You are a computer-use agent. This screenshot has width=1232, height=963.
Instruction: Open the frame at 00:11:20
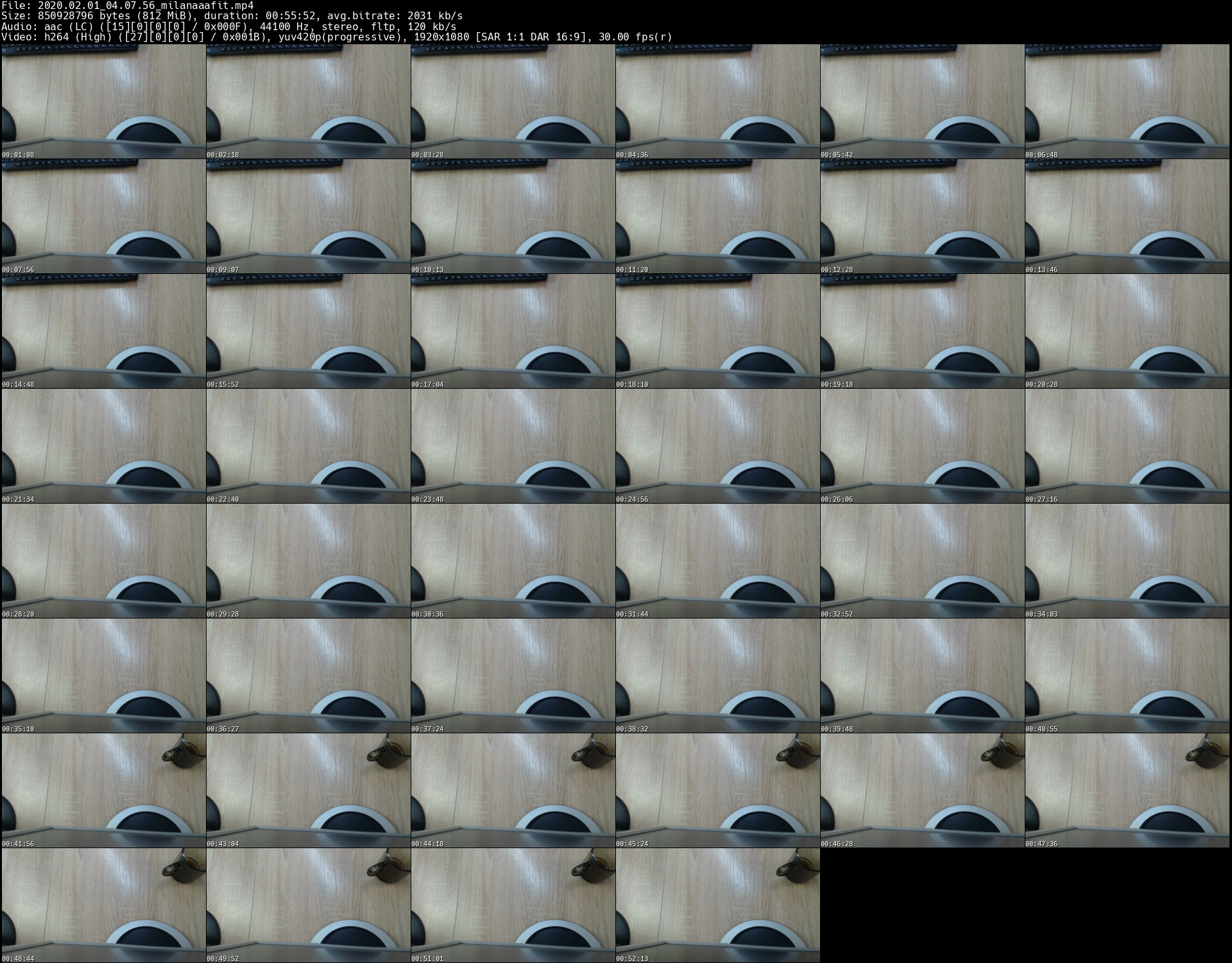[x=717, y=216]
